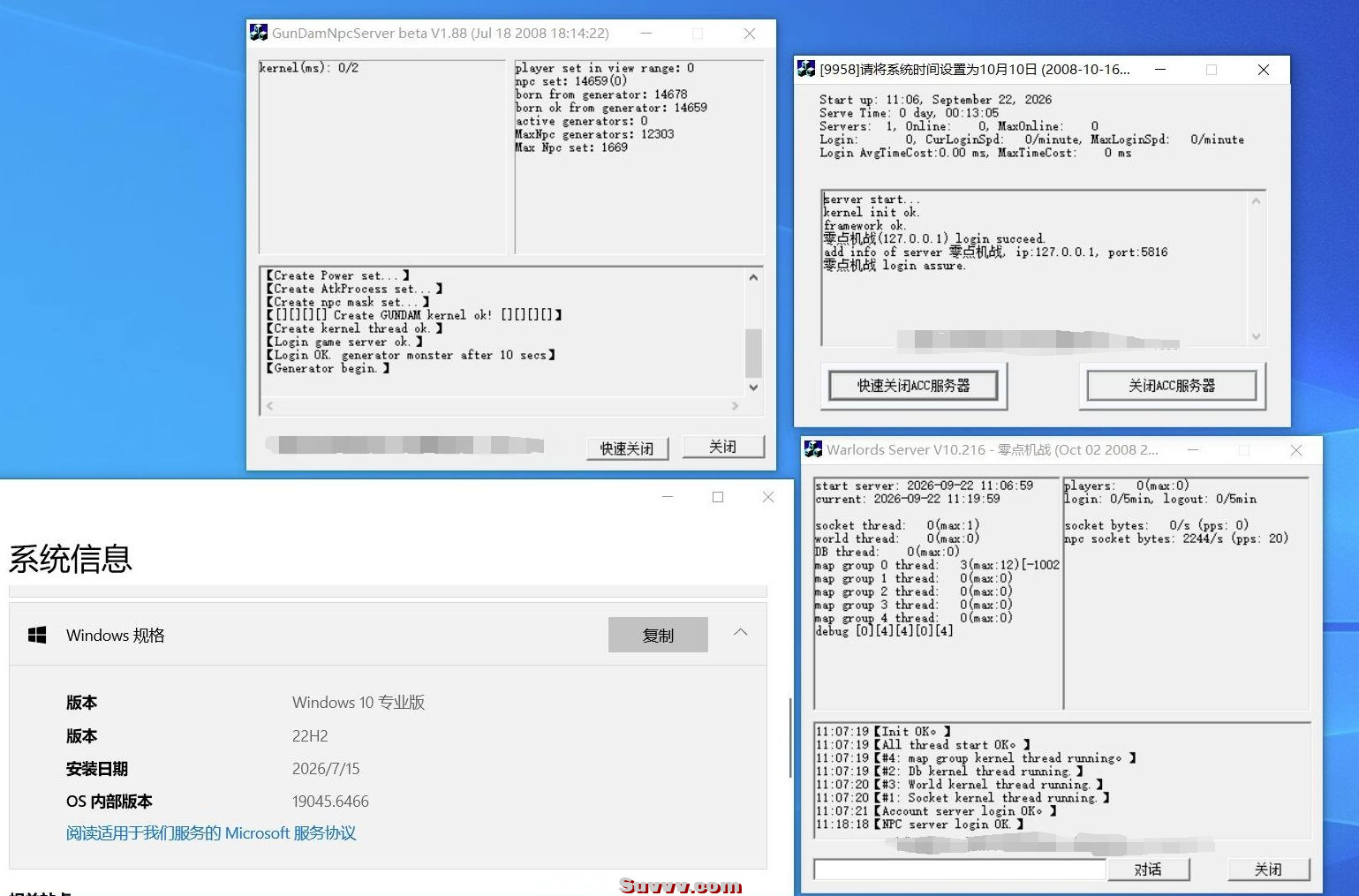Click the 'Max Npc set: 1669' line
This screenshot has width=1359, height=896.
571,147
